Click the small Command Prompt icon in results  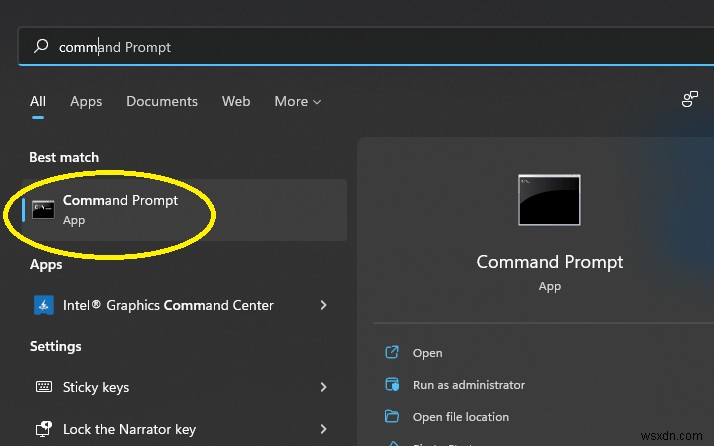[x=43, y=210]
